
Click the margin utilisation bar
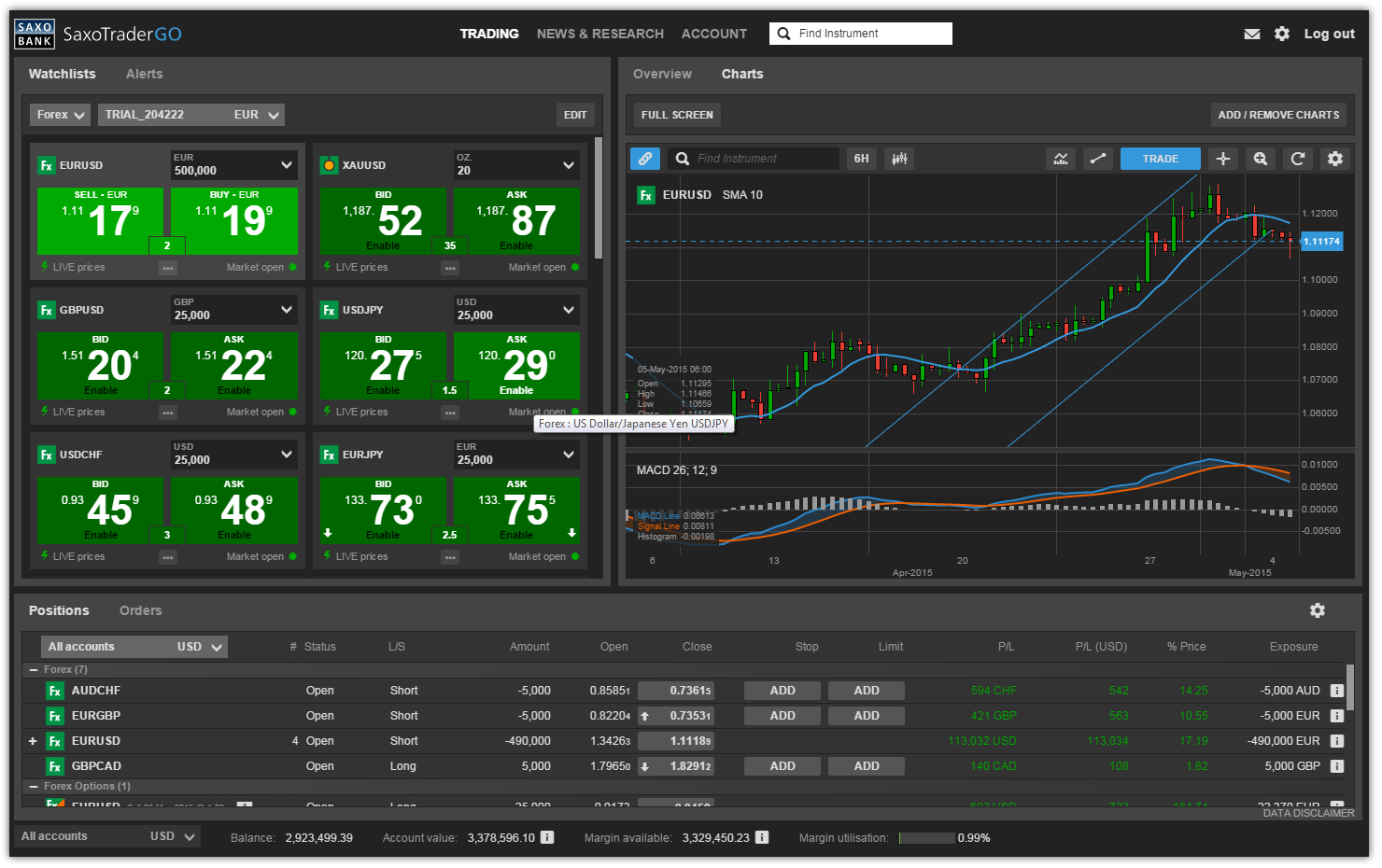coord(926,837)
